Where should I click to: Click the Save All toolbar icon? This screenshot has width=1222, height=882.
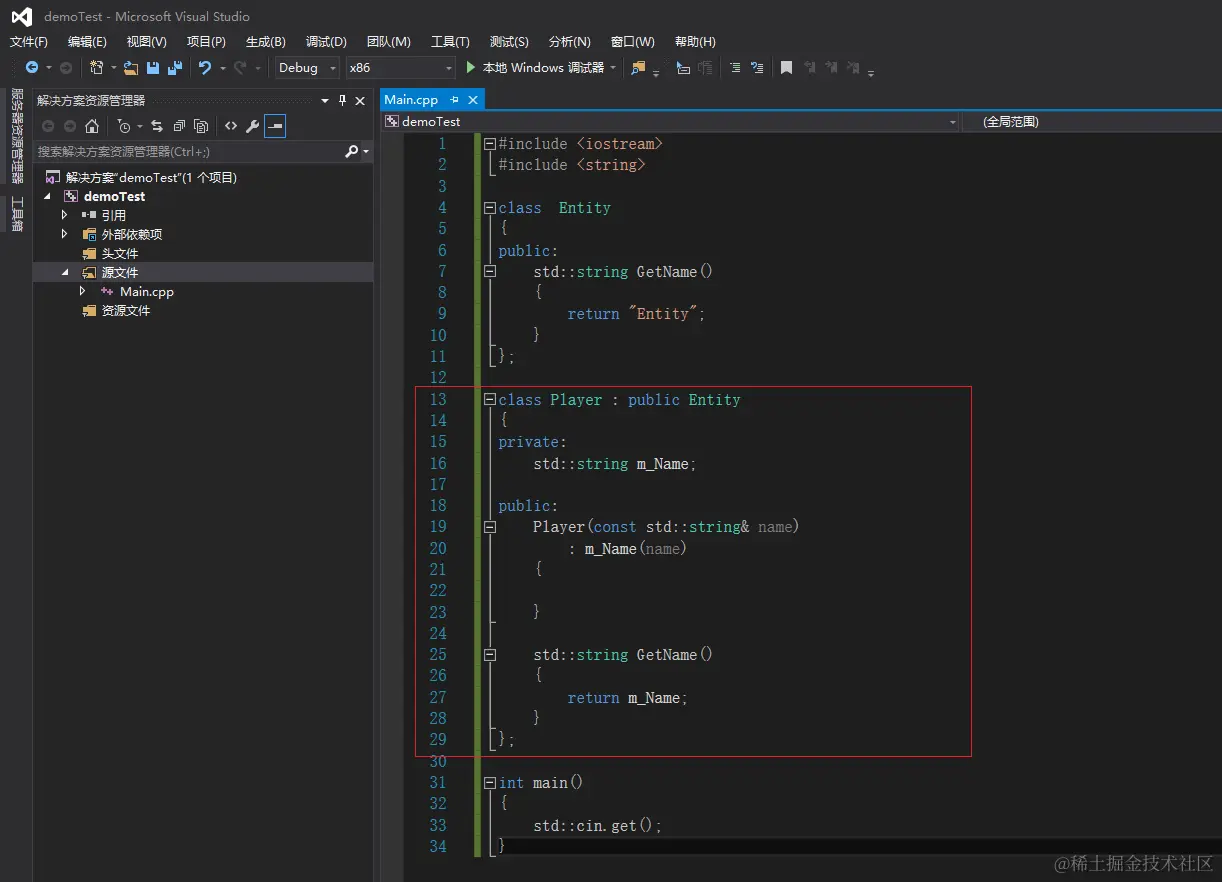click(x=175, y=68)
